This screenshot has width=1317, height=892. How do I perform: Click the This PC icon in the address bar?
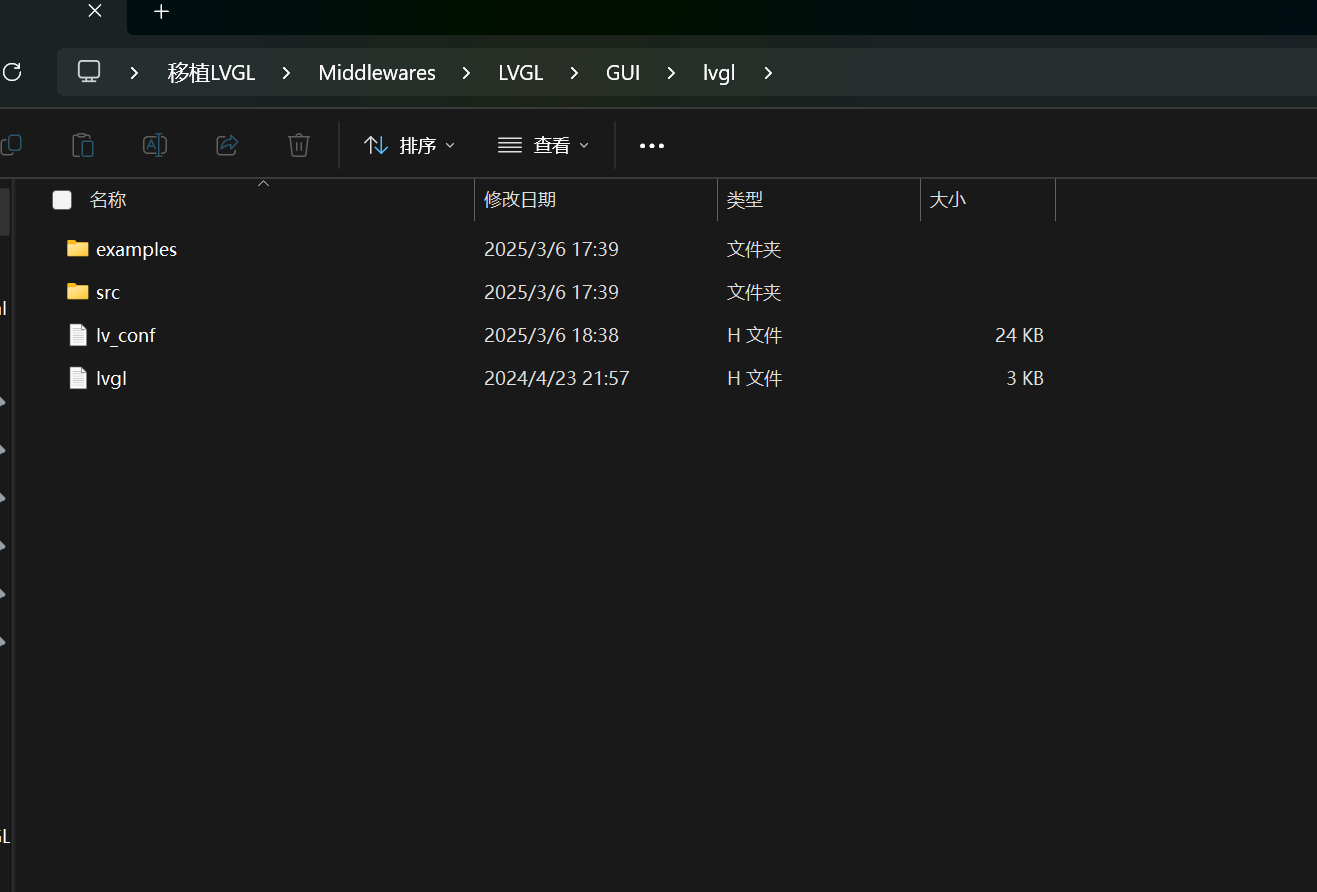89,71
